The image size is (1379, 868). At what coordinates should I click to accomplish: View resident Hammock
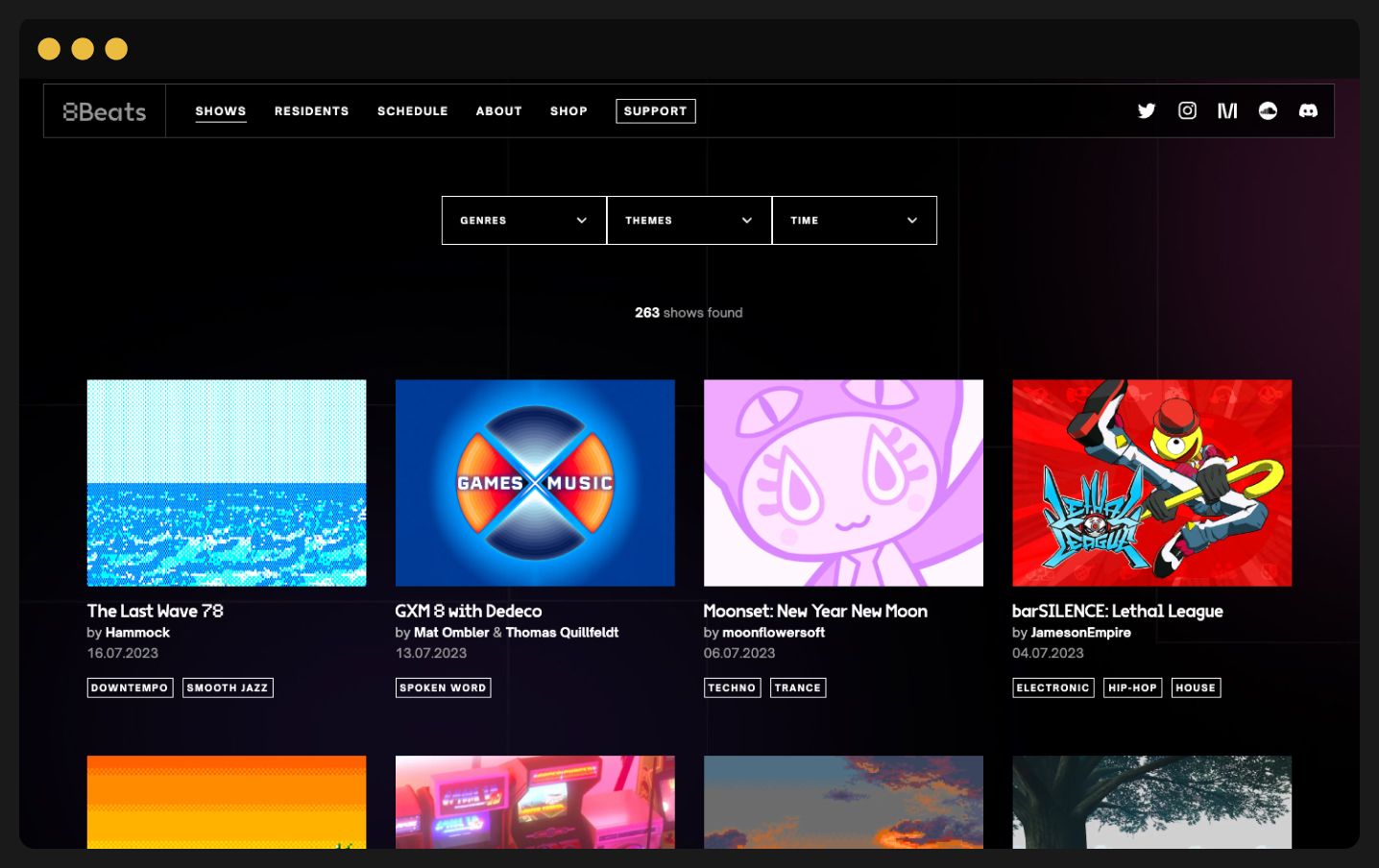(137, 633)
